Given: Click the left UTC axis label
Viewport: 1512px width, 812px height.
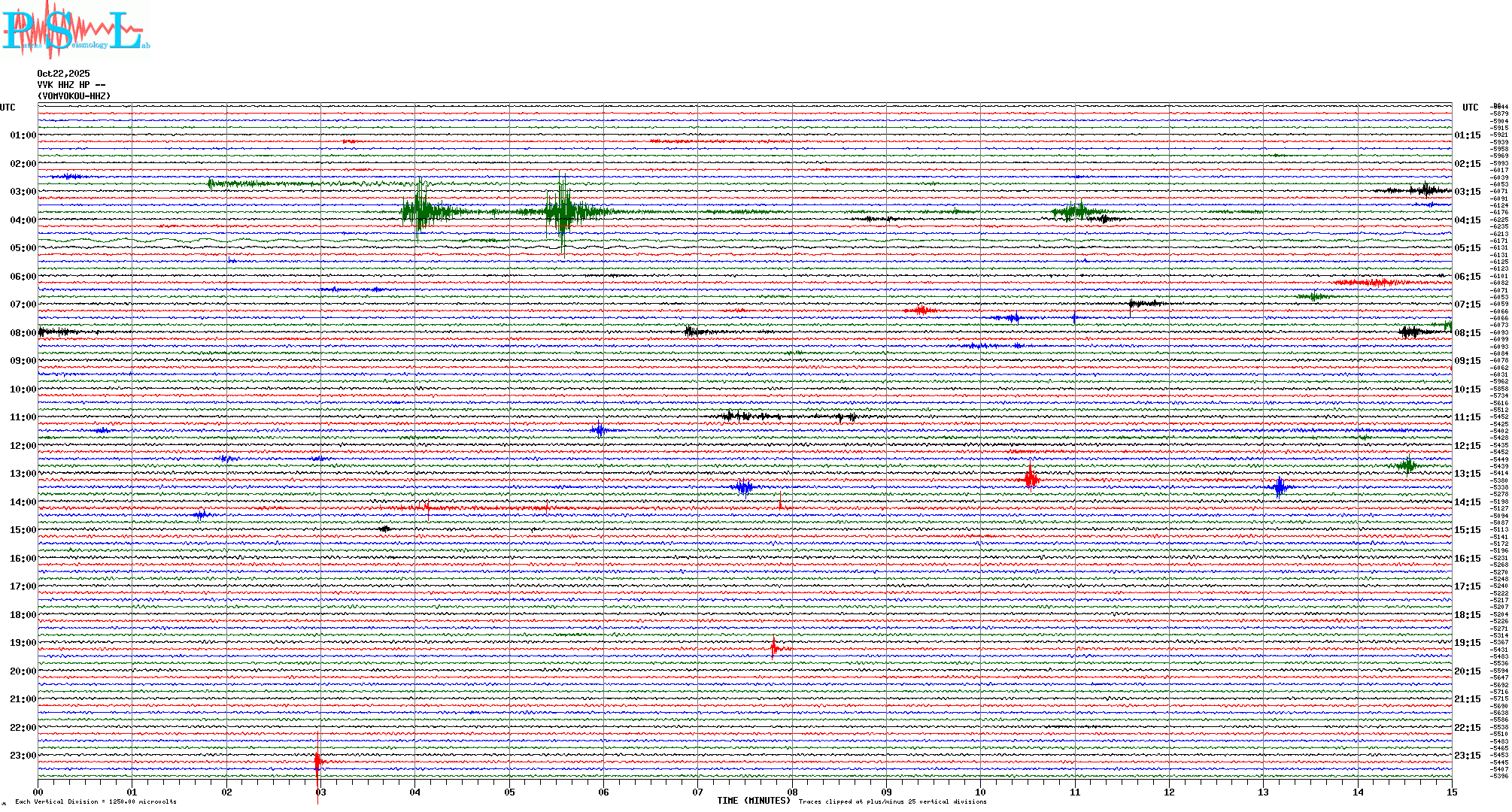Looking at the screenshot, I should click(8, 108).
